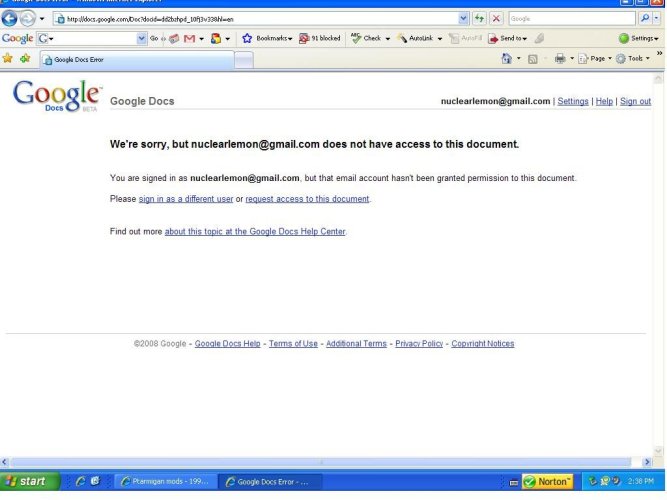Click the Norton taskbar button
667x500 pixels.
[547, 482]
